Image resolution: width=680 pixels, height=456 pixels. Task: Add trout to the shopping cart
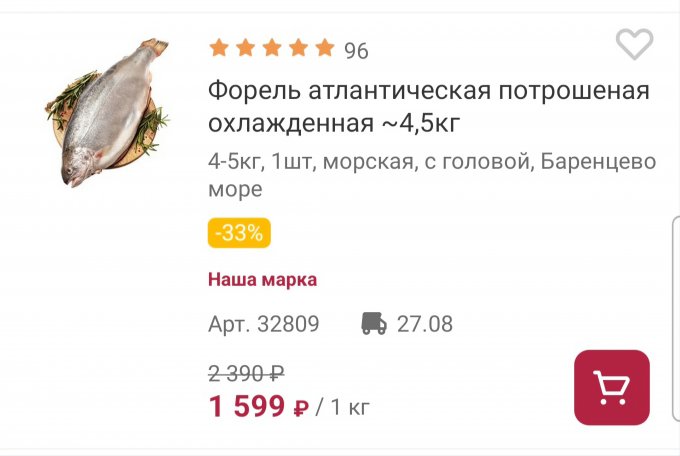(x=611, y=387)
